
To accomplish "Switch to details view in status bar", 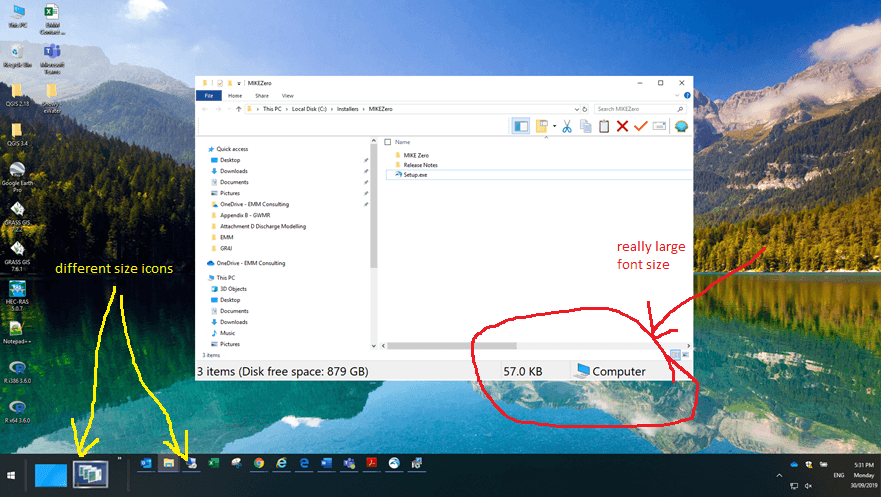I will pos(674,354).
